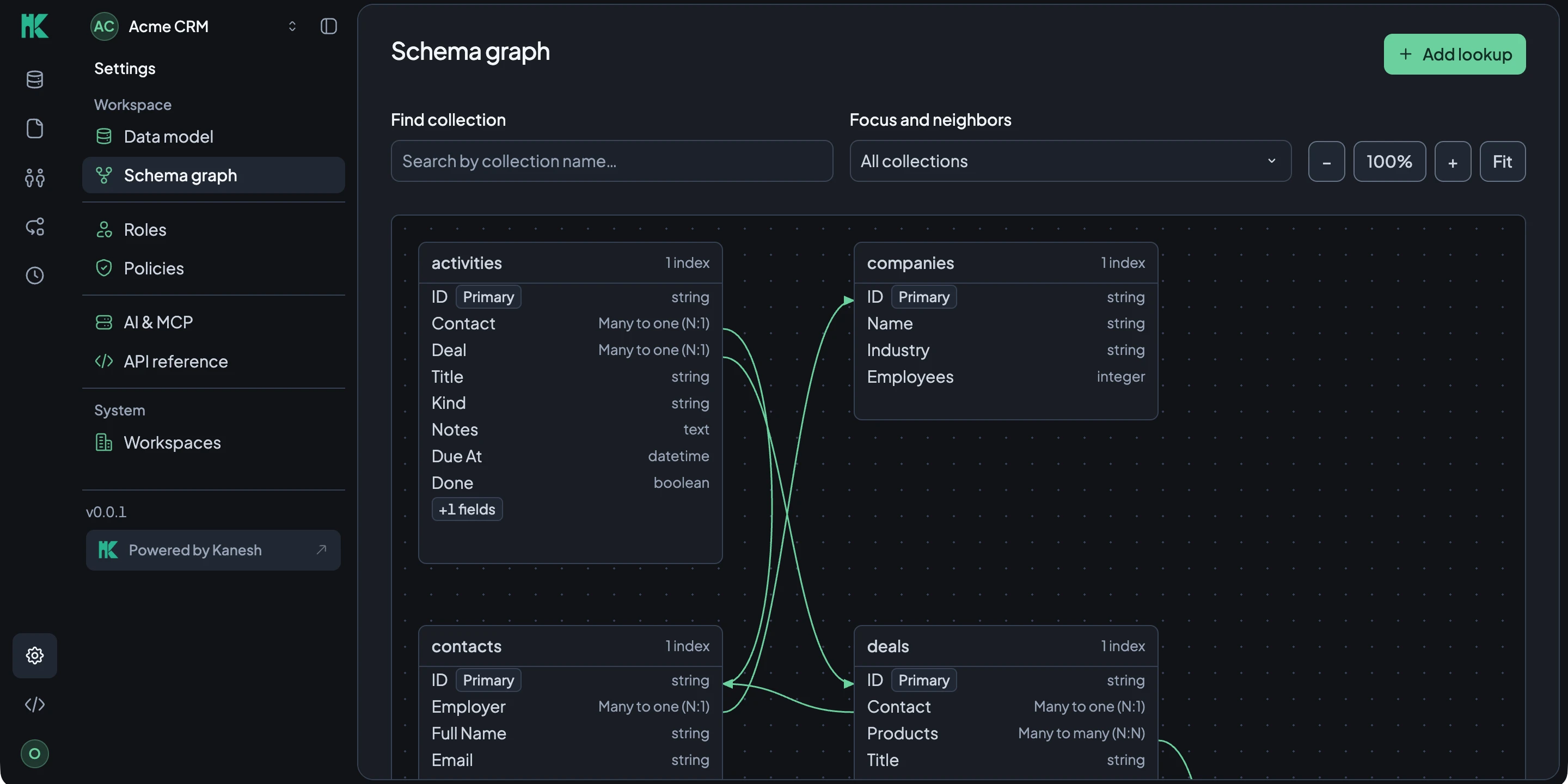Click the Fit button
1568x784 pixels.
click(x=1502, y=161)
